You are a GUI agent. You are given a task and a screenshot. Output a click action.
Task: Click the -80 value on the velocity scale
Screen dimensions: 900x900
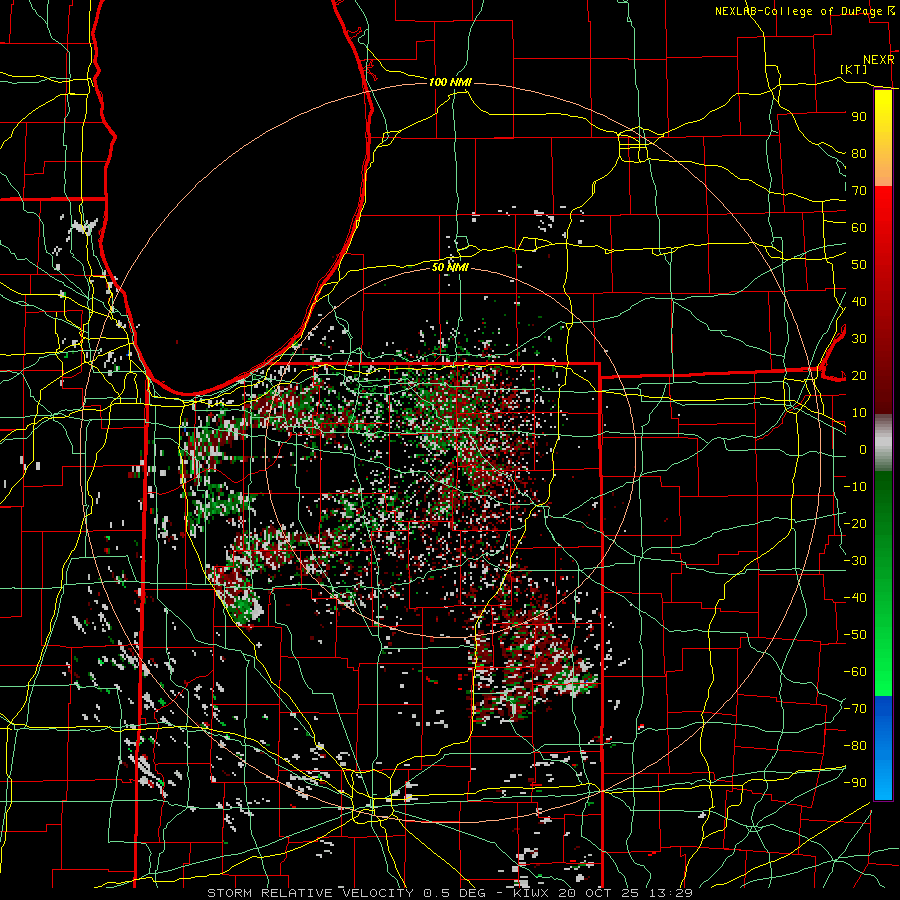[855, 746]
